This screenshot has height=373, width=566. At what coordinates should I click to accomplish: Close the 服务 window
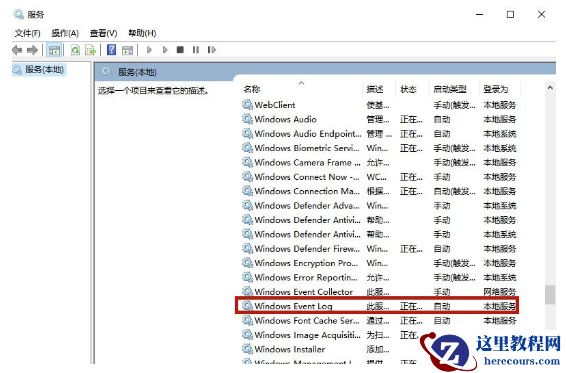pyautogui.click(x=541, y=14)
